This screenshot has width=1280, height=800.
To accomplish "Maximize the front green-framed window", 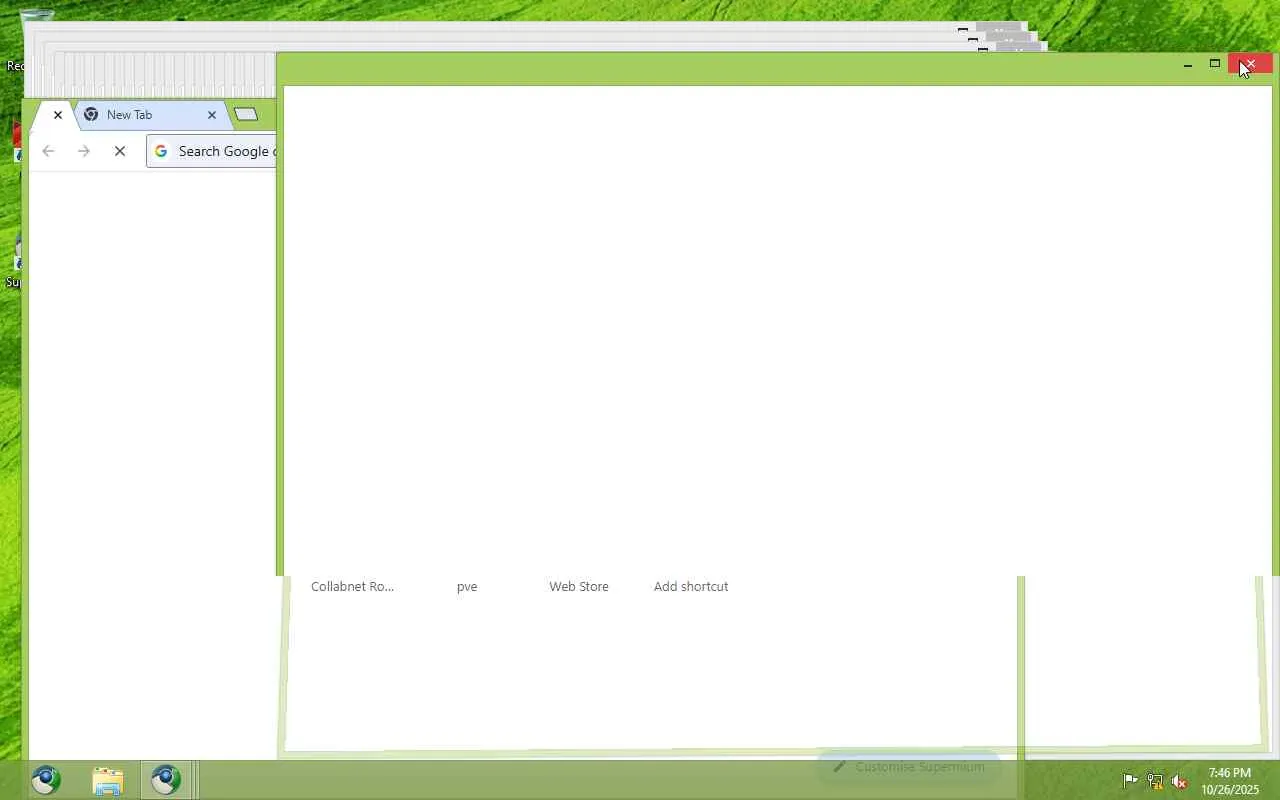I will 1215,64.
